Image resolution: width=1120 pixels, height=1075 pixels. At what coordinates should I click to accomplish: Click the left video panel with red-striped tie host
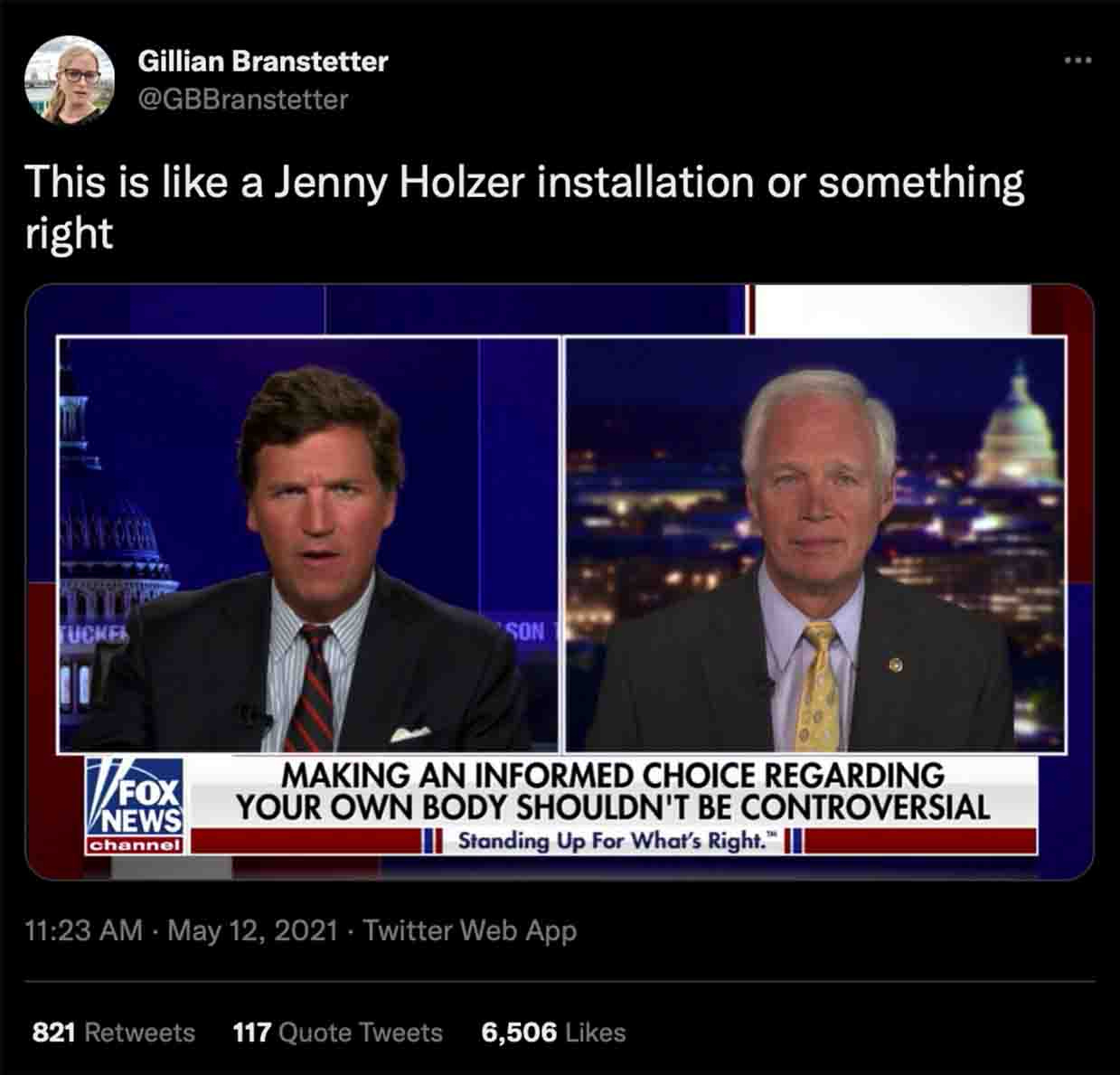point(308,544)
